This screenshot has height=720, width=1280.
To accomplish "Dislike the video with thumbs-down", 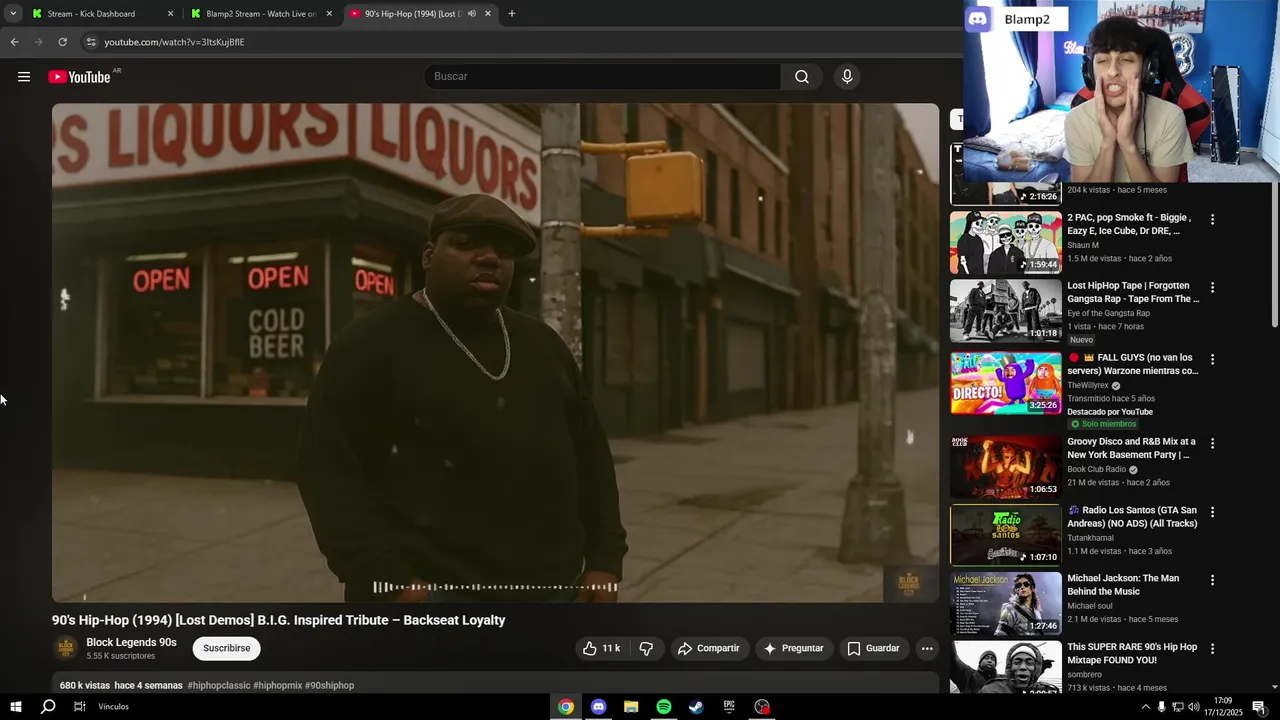I will [x=646, y=648].
